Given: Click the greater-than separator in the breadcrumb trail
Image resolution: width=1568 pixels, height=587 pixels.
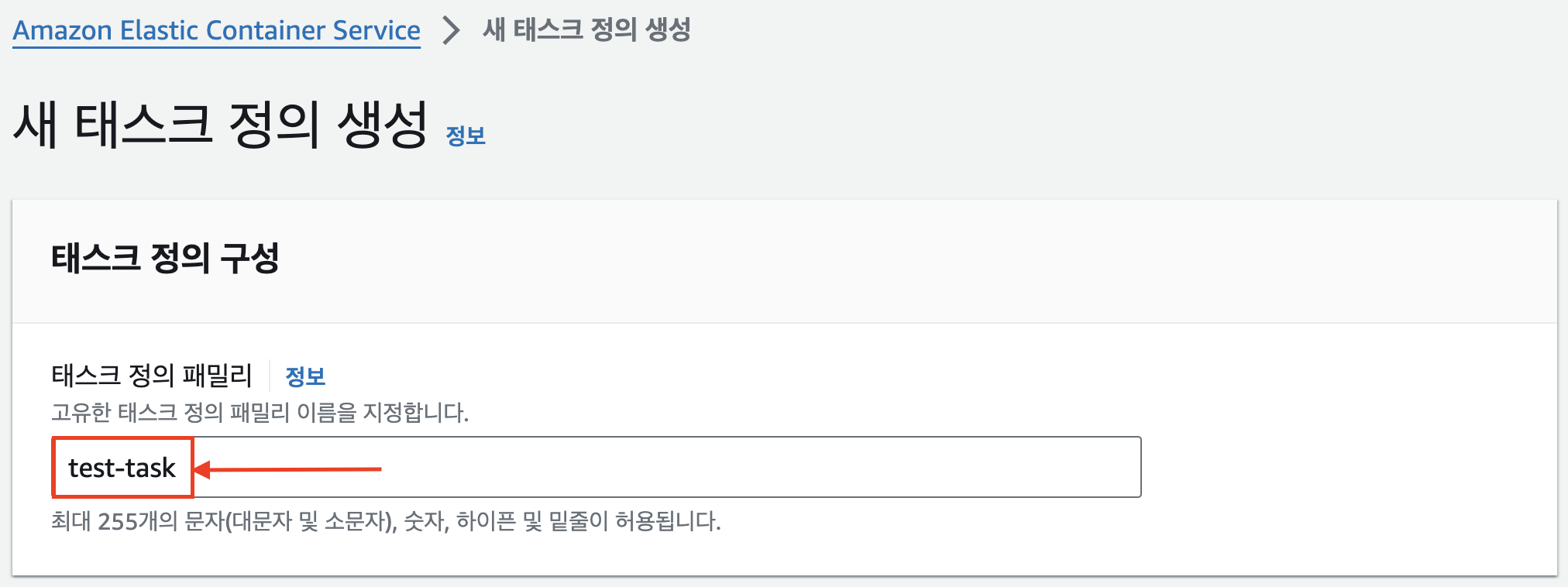Looking at the screenshot, I should point(448,31).
